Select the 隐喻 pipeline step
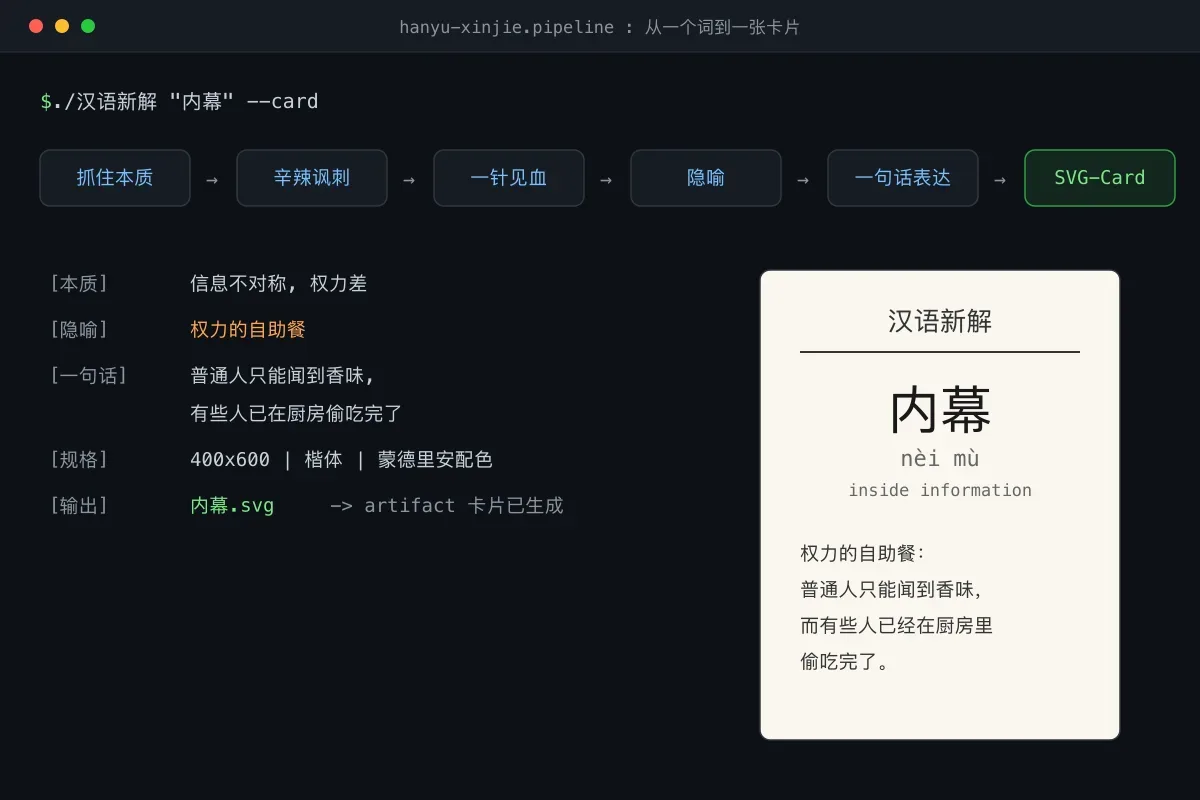 [x=706, y=178]
